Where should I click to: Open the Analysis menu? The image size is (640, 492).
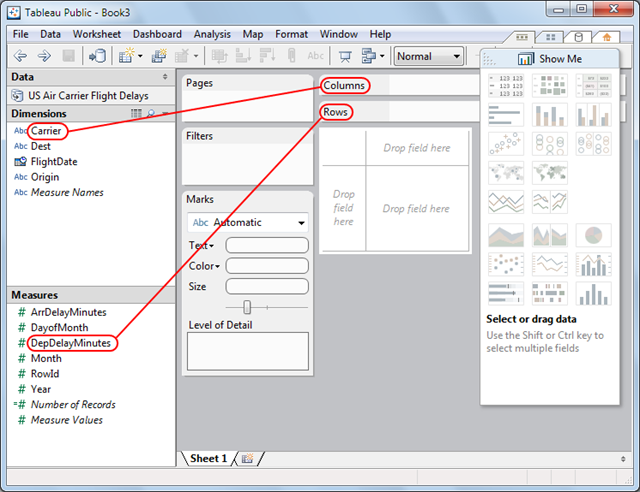(212, 34)
